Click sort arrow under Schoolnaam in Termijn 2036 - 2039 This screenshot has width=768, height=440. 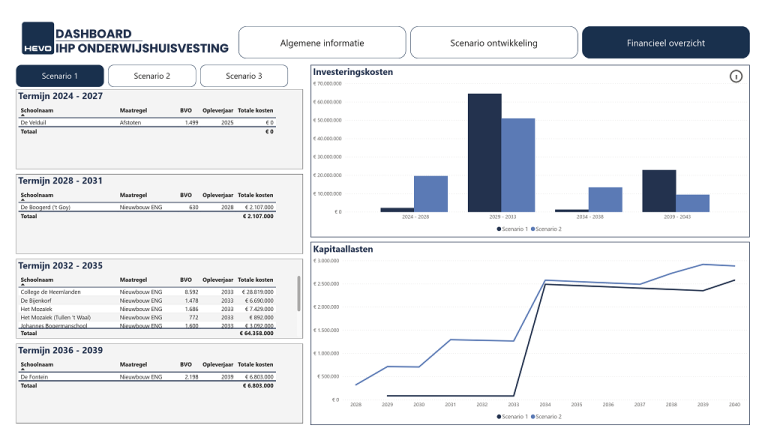point(23,370)
